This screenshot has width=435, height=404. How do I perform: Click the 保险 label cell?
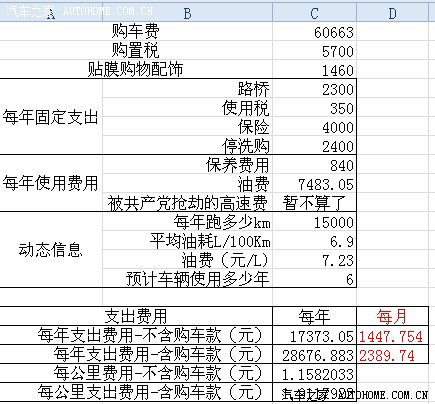(187, 126)
